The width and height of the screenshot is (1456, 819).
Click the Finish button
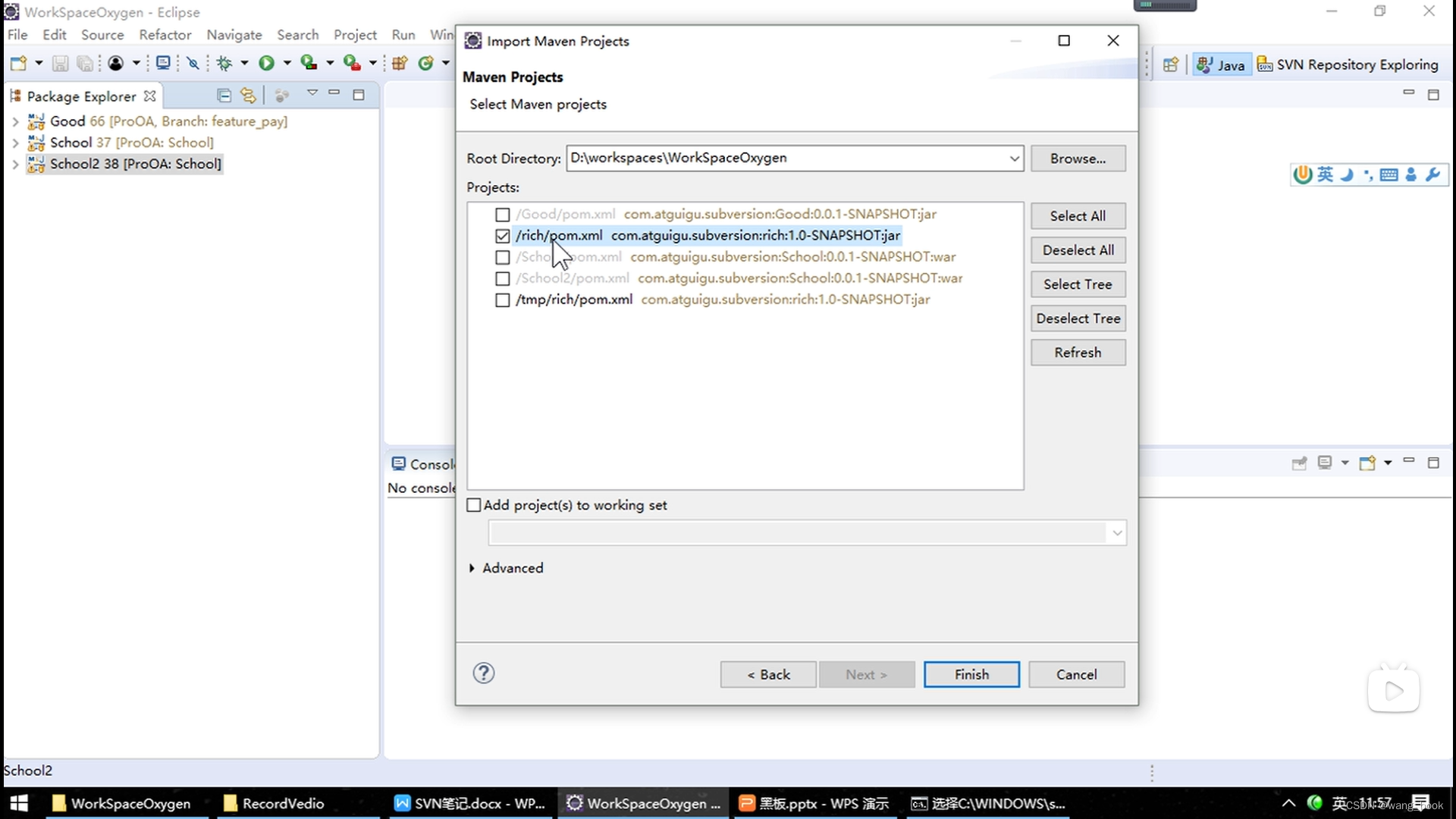click(x=971, y=674)
